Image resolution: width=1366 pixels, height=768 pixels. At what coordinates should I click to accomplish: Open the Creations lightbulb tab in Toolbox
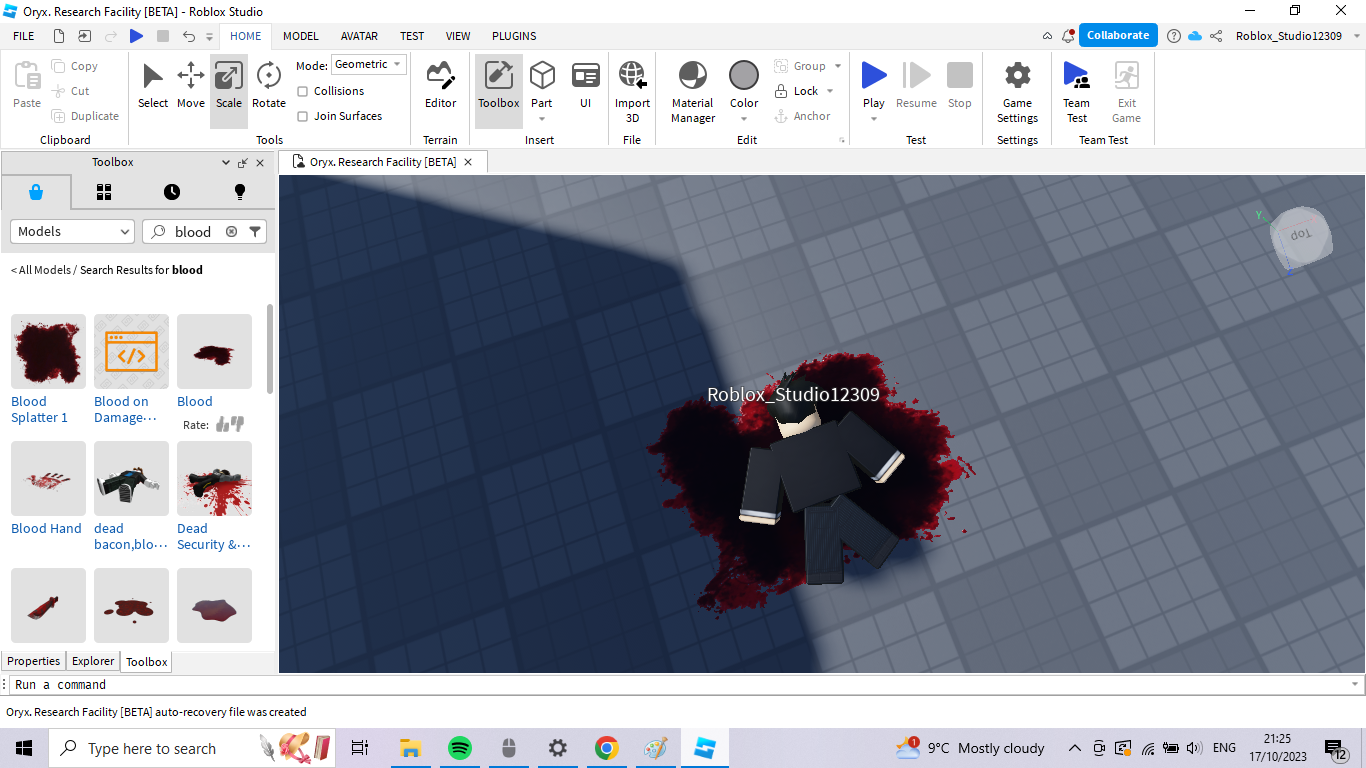point(240,192)
